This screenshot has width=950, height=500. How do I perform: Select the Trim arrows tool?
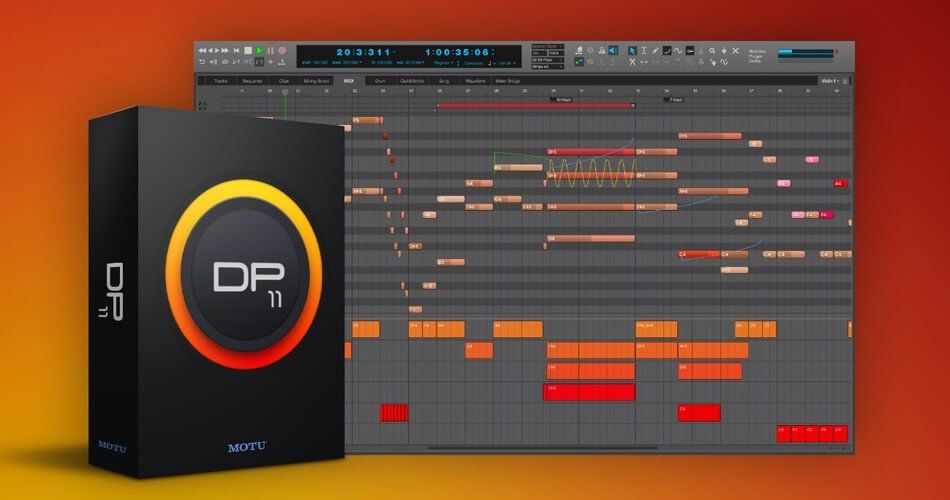tap(643, 62)
